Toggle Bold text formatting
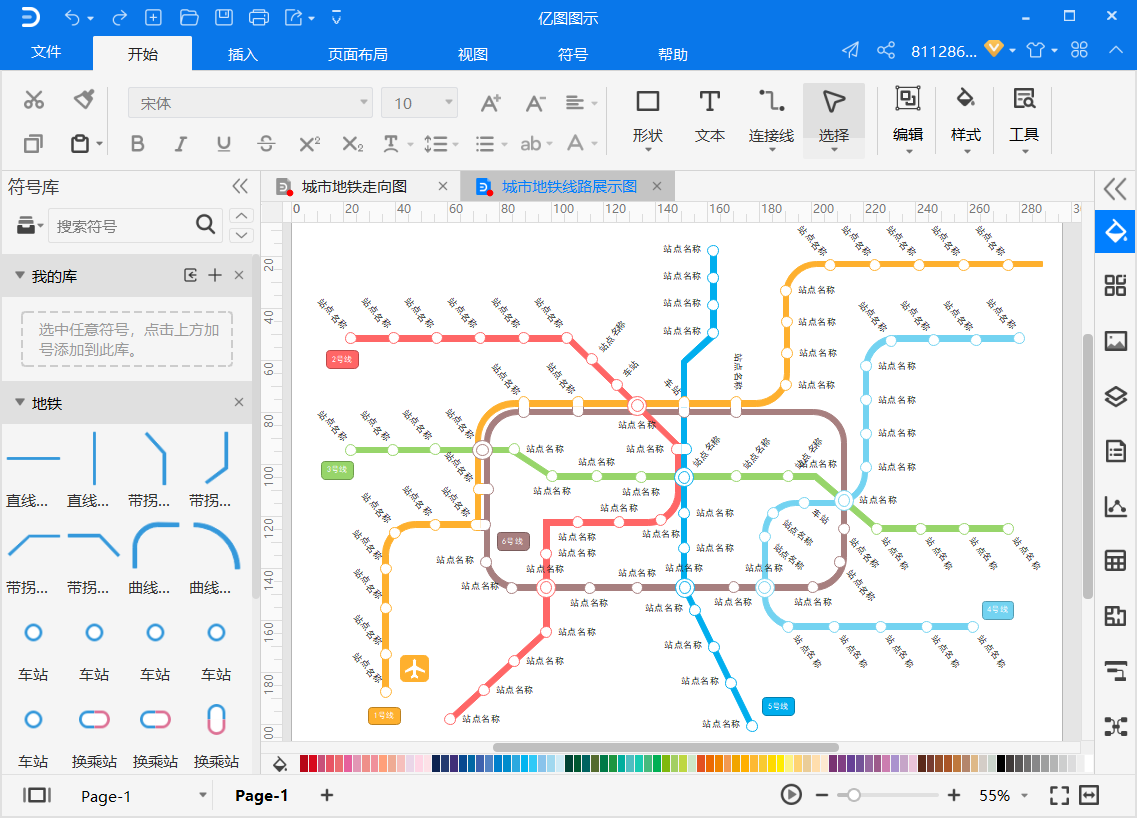Screen dimensions: 1137x818 137,144
